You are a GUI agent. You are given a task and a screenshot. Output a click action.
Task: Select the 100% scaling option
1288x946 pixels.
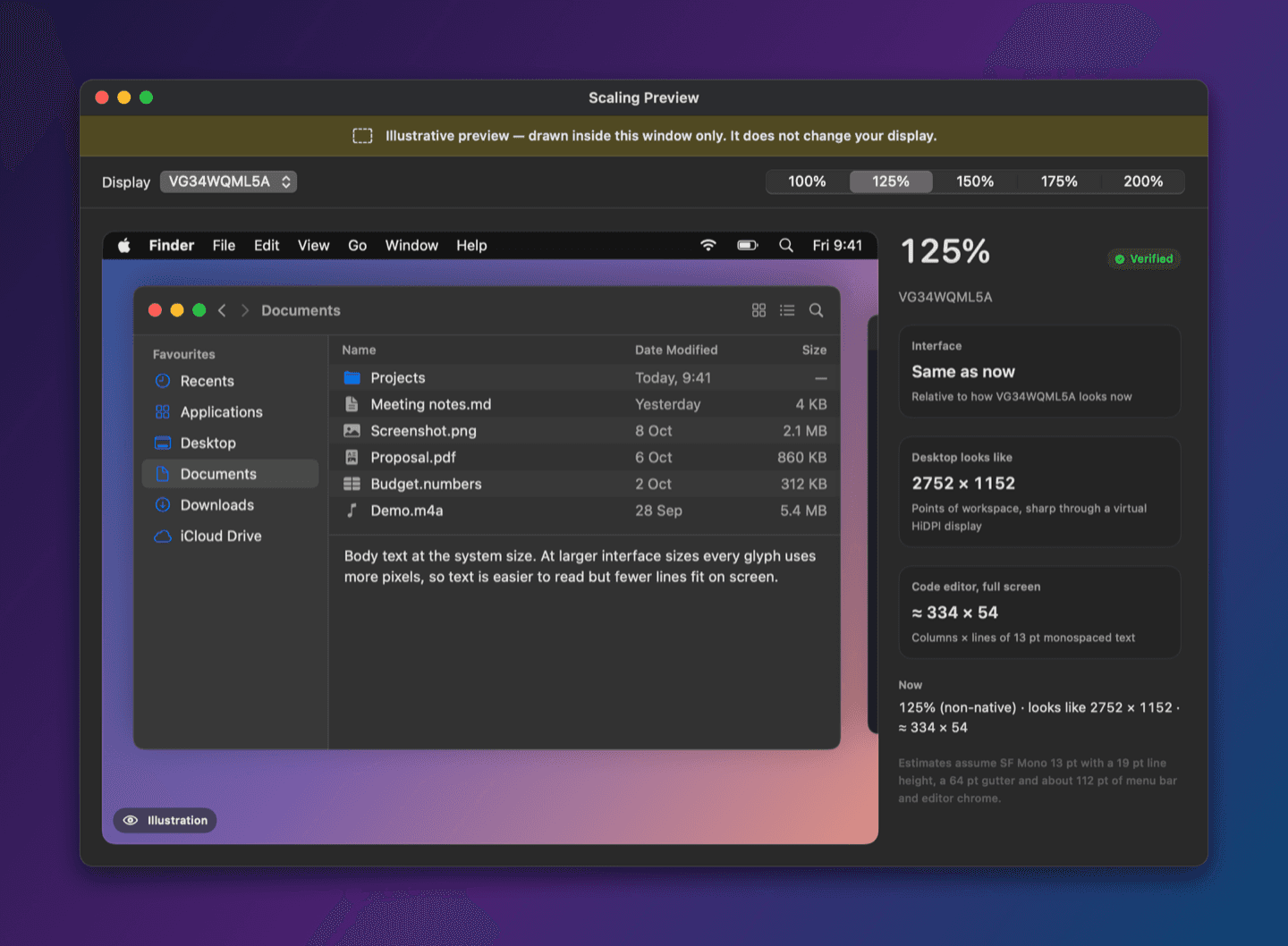[807, 182]
